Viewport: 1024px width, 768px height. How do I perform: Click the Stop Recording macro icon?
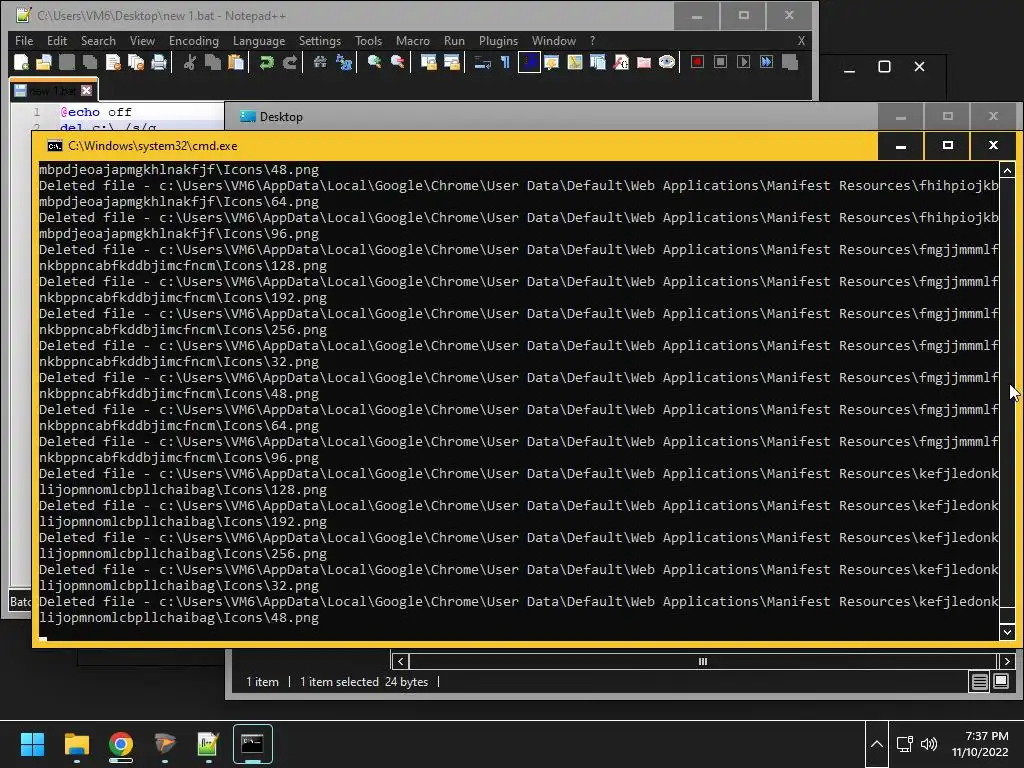click(x=720, y=62)
